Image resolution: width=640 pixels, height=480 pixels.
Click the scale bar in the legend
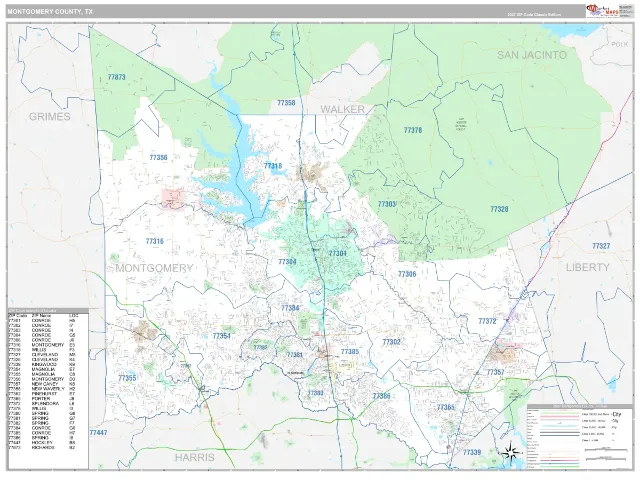604,450
